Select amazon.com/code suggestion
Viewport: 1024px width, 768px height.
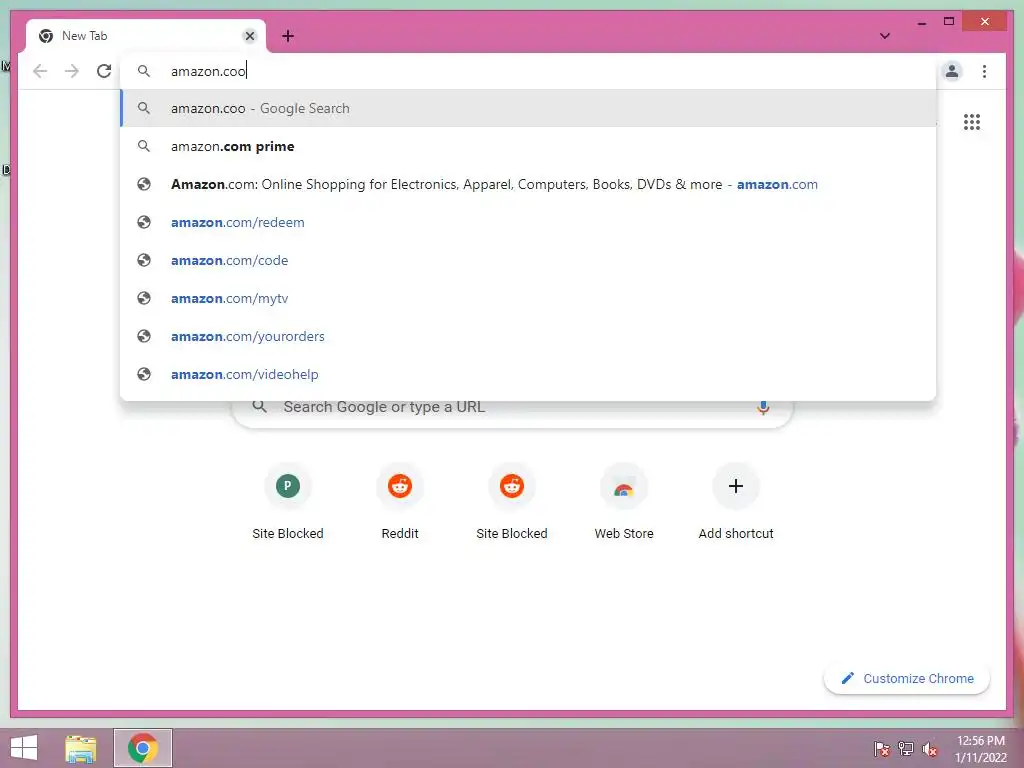[528, 260]
